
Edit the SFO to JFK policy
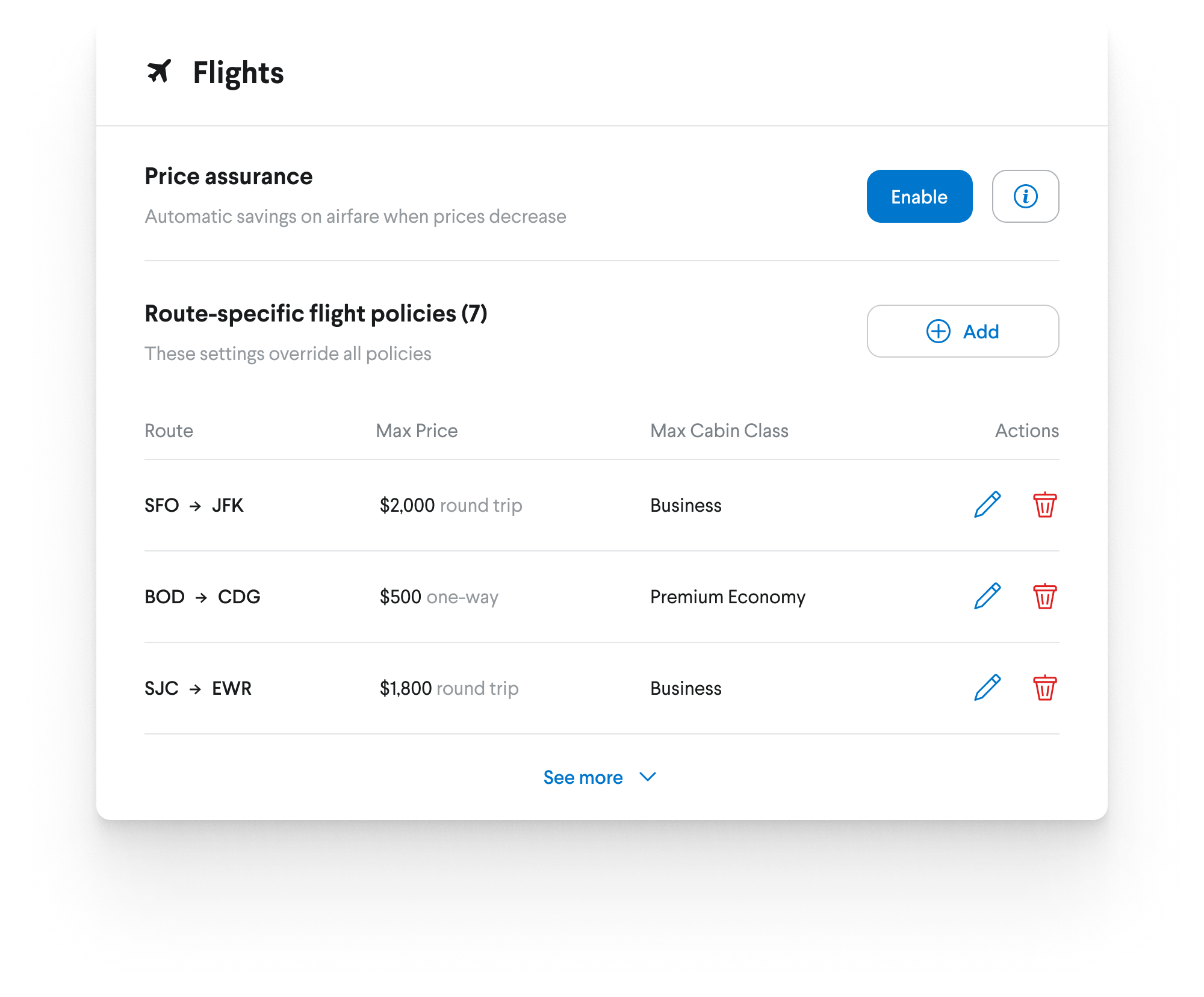coord(987,505)
